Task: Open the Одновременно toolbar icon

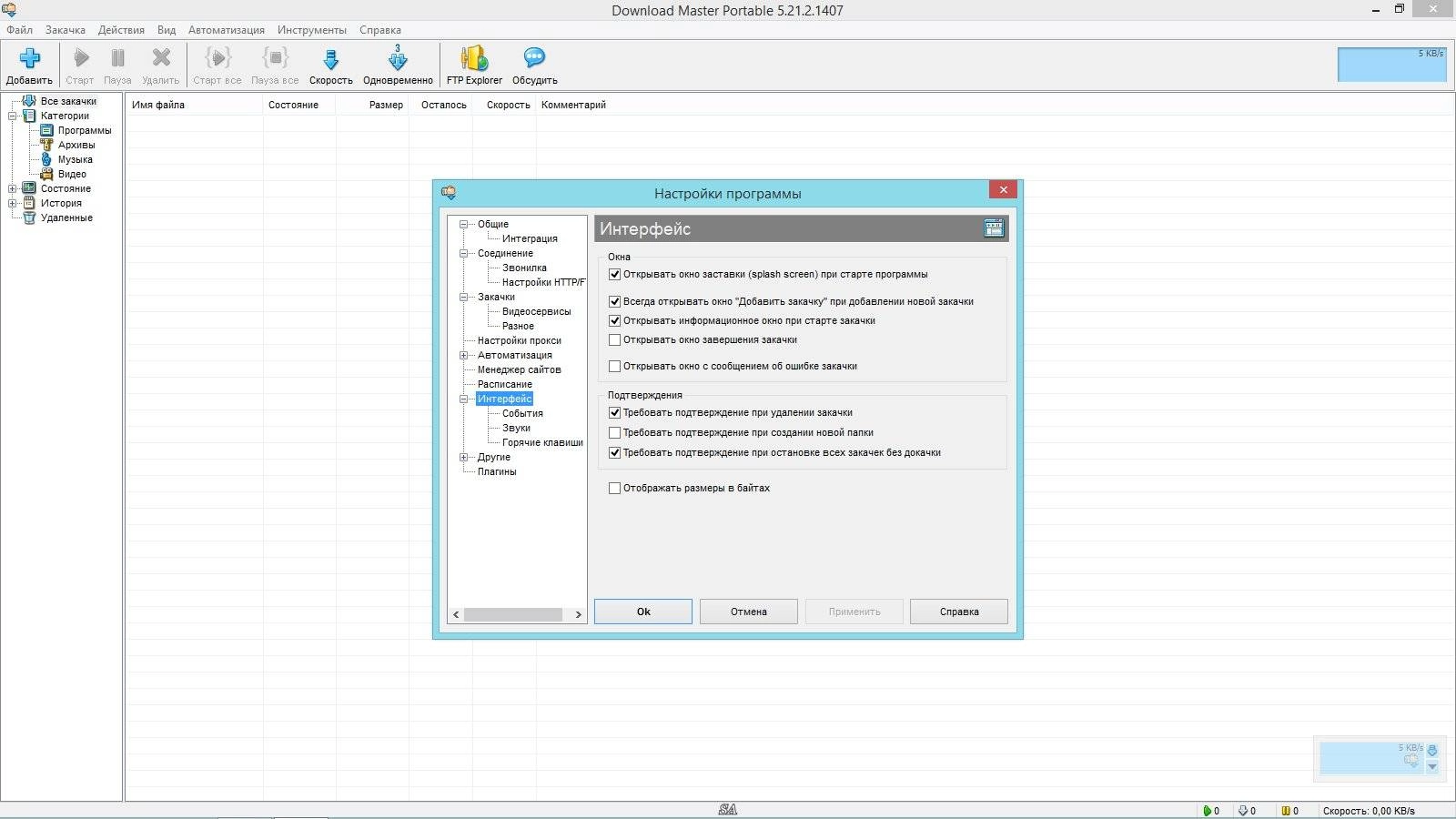Action: click(398, 58)
